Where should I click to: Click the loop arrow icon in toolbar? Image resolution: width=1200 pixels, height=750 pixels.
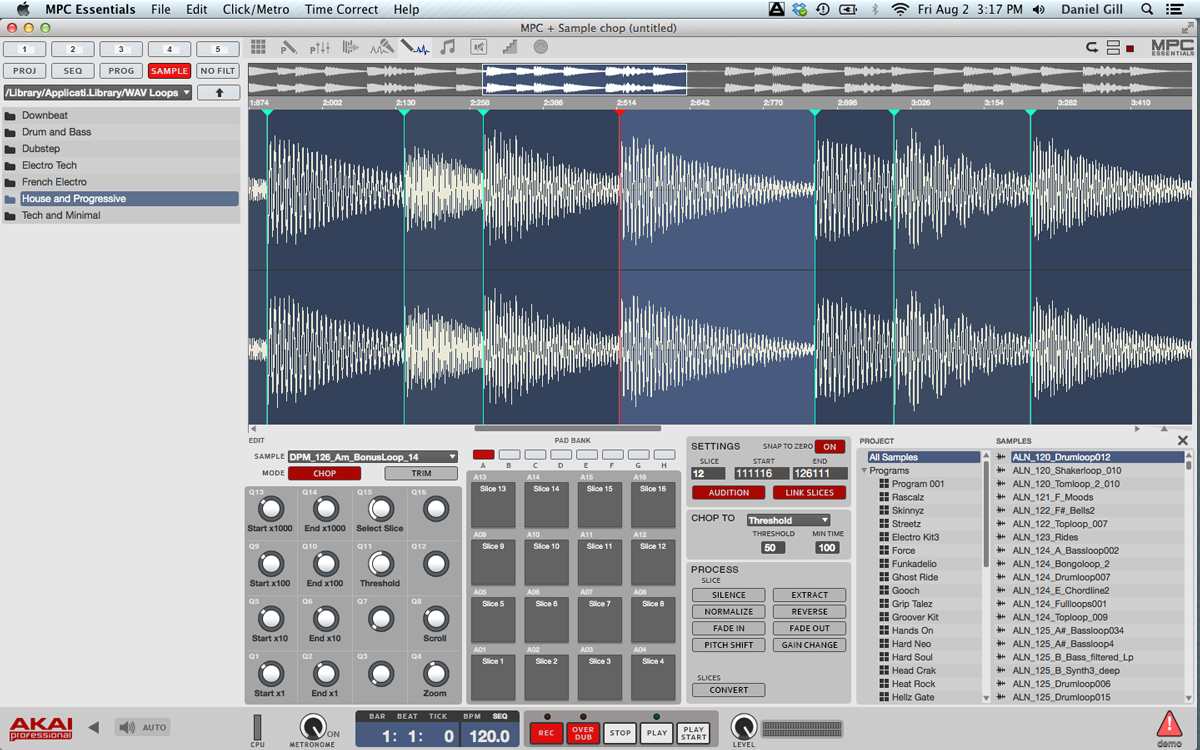(x=1092, y=47)
